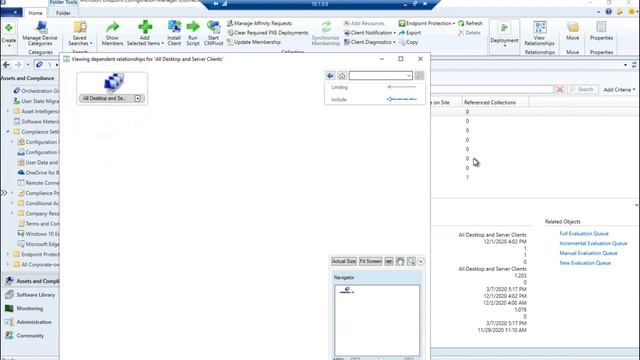Viewport: 640px width, 360px height.
Task: Click the Run Script green arrow icon
Action: coord(193,27)
